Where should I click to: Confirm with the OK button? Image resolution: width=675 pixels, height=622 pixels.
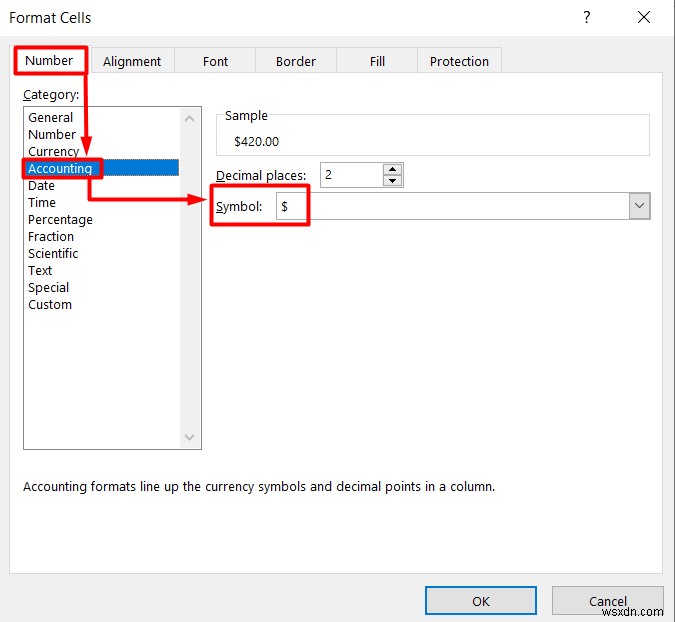(481, 601)
